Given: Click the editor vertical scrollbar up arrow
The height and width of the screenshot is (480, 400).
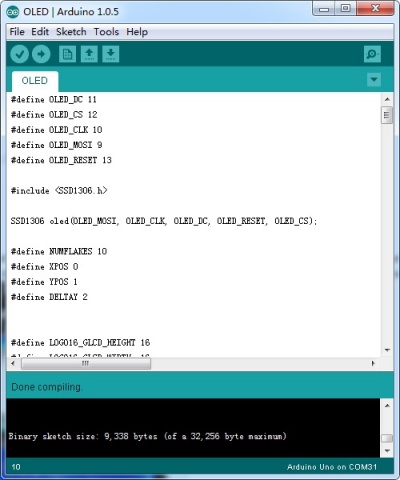Looking at the screenshot, I should pyautogui.click(x=387, y=99).
